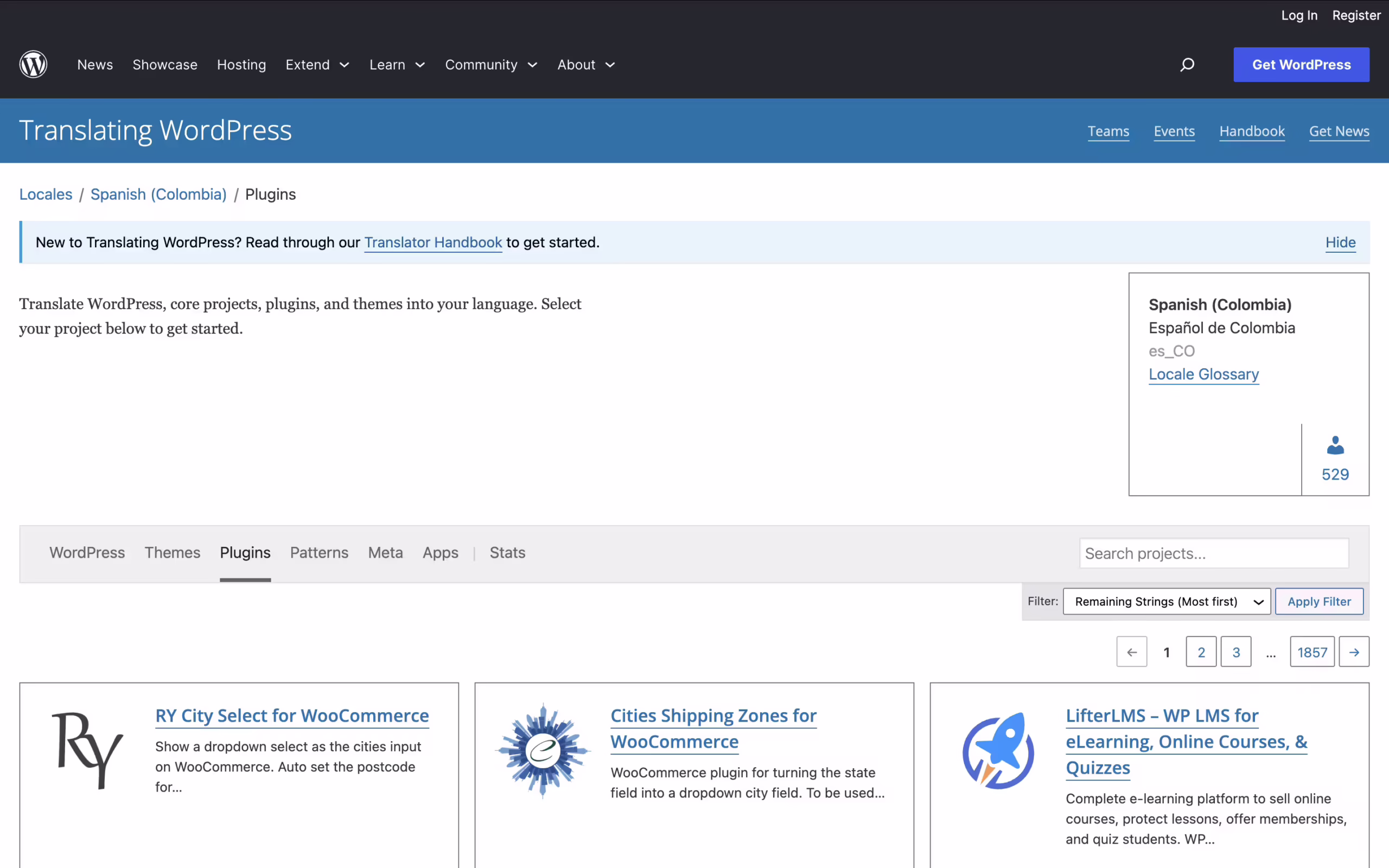Image resolution: width=1389 pixels, height=868 pixels.
Task: Go to next page arrow
Action: coord(1353,652)
